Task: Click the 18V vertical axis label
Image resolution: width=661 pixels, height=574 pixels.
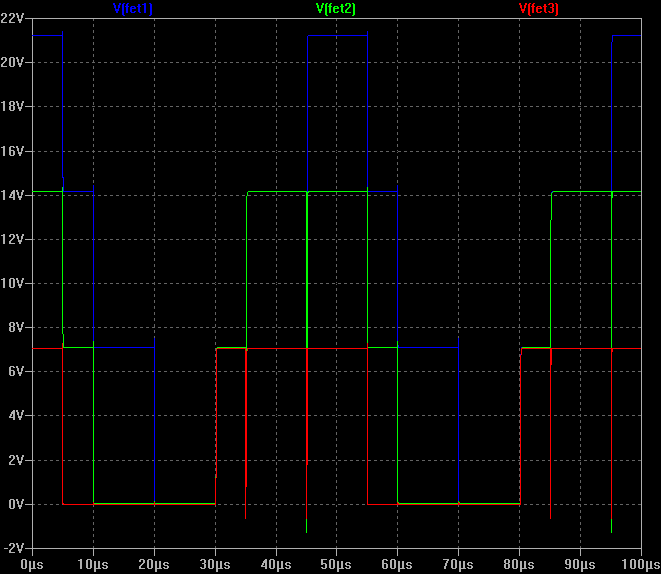Action: tap(12, 106)
